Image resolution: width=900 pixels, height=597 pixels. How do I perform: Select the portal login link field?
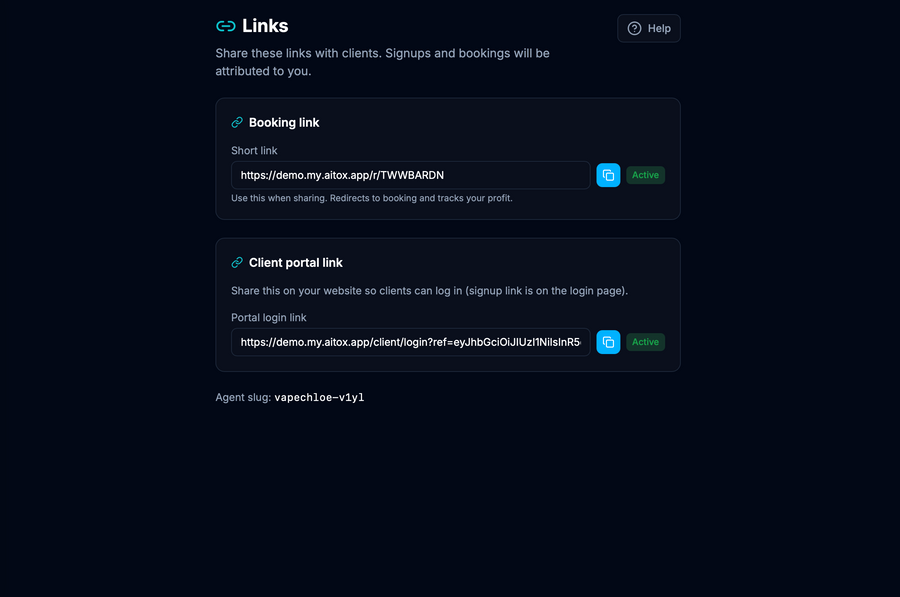click(410, 342)
